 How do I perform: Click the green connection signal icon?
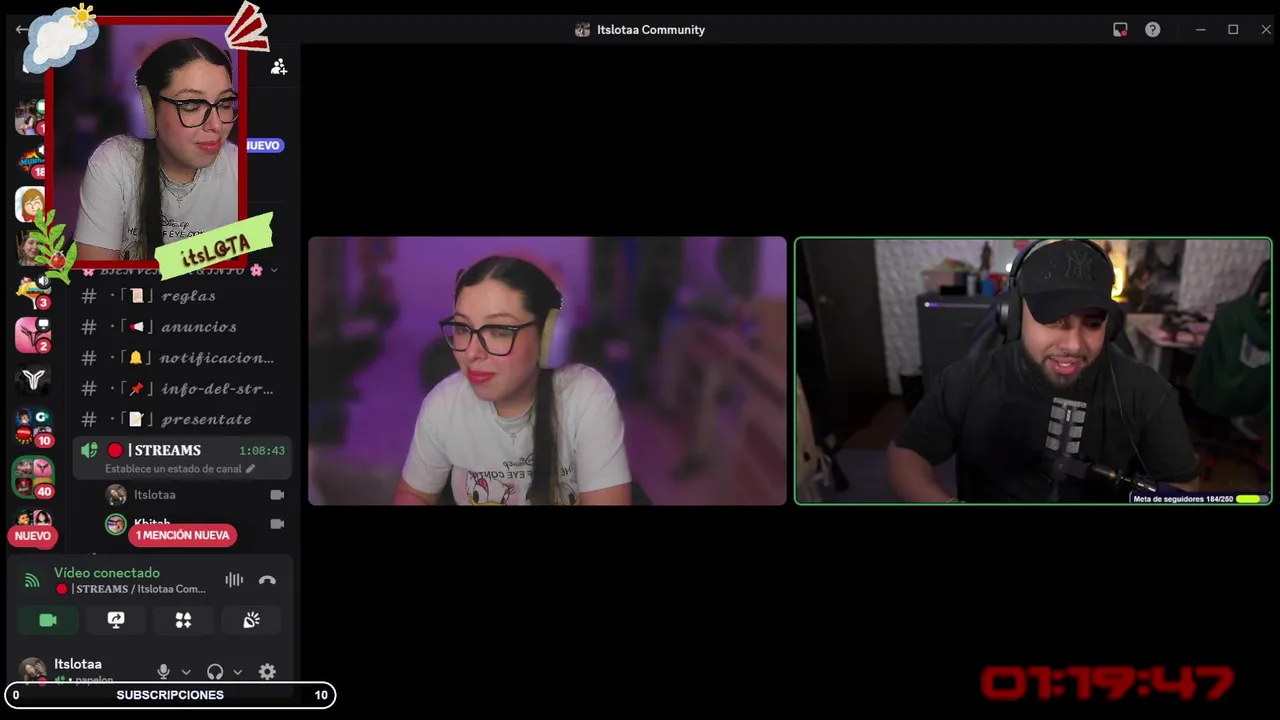32,580
